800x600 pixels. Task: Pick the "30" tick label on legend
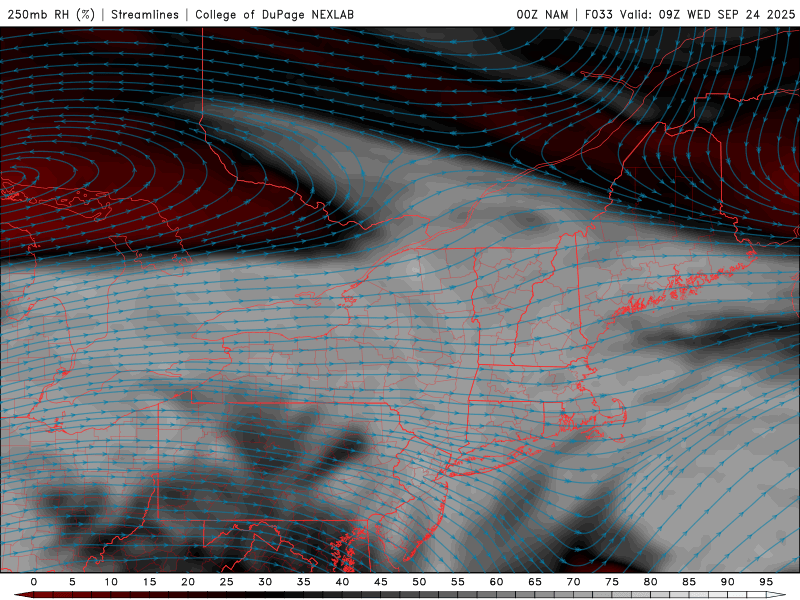pyautogui.click(x=265, y=582)
